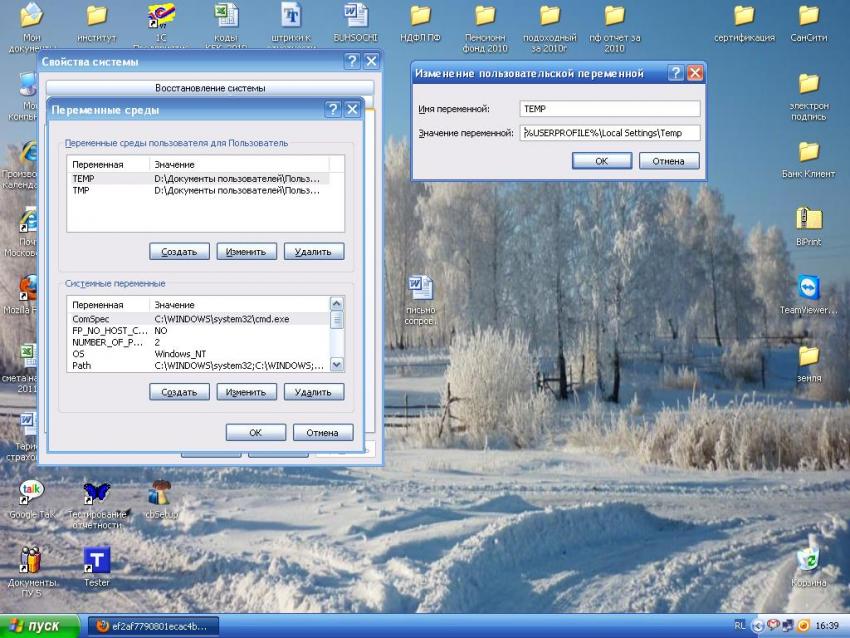The height and width of the screenshot is (638, 850).
Task: Click Изменить under user variables list
Action: pyautogui.click(x=246, y=251)
